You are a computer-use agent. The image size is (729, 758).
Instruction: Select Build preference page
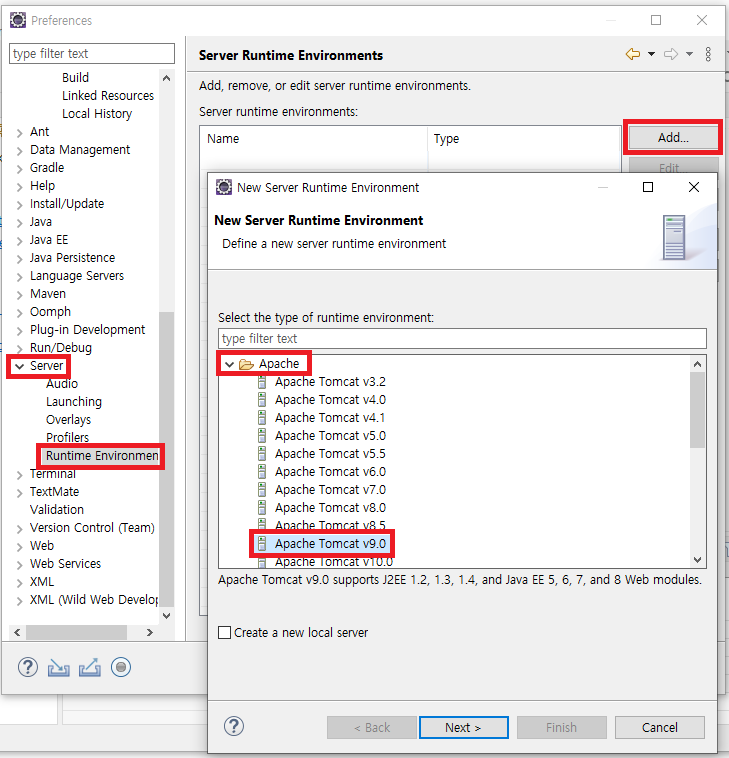tap(75, 77)
